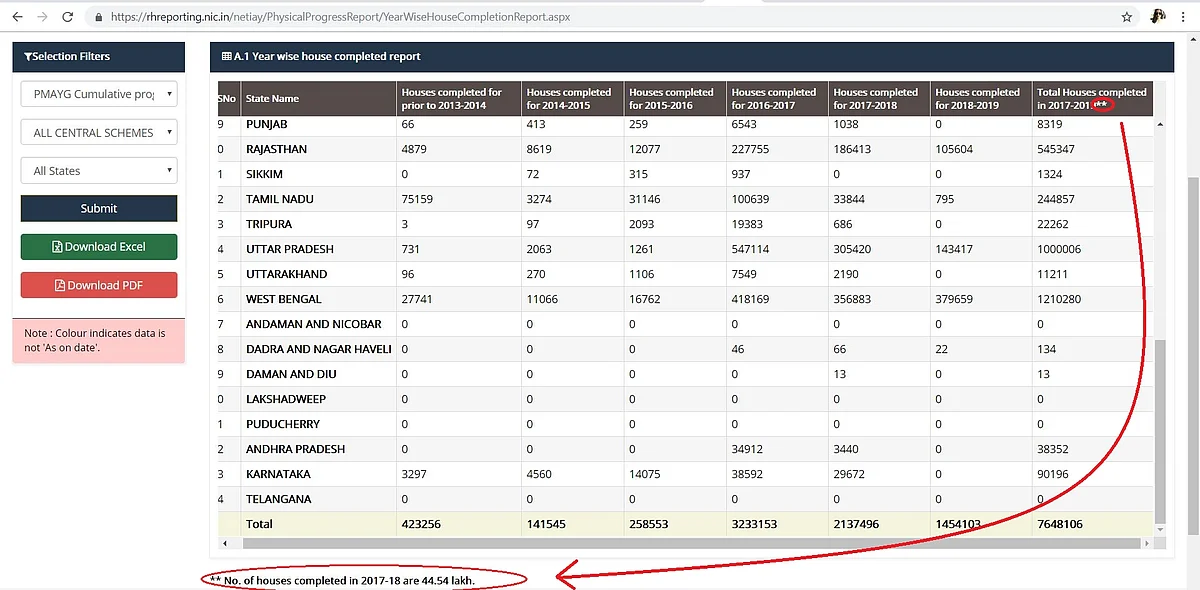Click Selection Filters panel header
Viewport: 1200px width, 590px height.
(x=99, y=56)
